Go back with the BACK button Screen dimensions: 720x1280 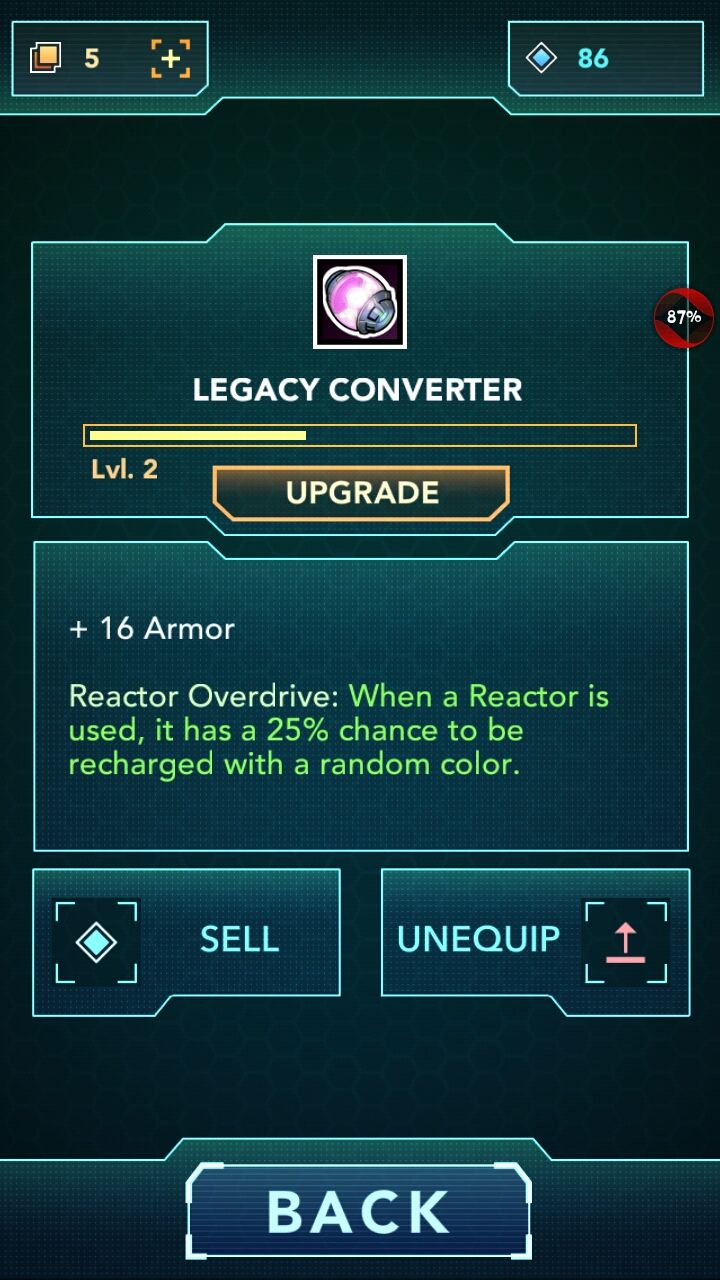(x=359, y=1212)
